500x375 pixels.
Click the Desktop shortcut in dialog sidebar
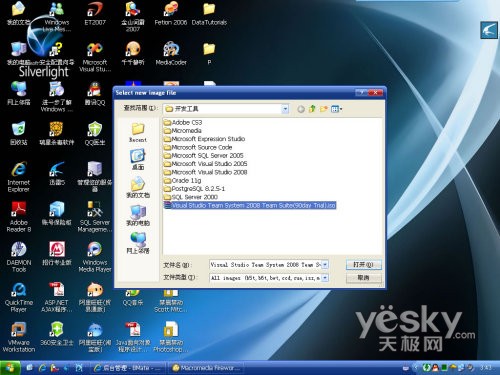pyautogui.click(x=138, y=160)
